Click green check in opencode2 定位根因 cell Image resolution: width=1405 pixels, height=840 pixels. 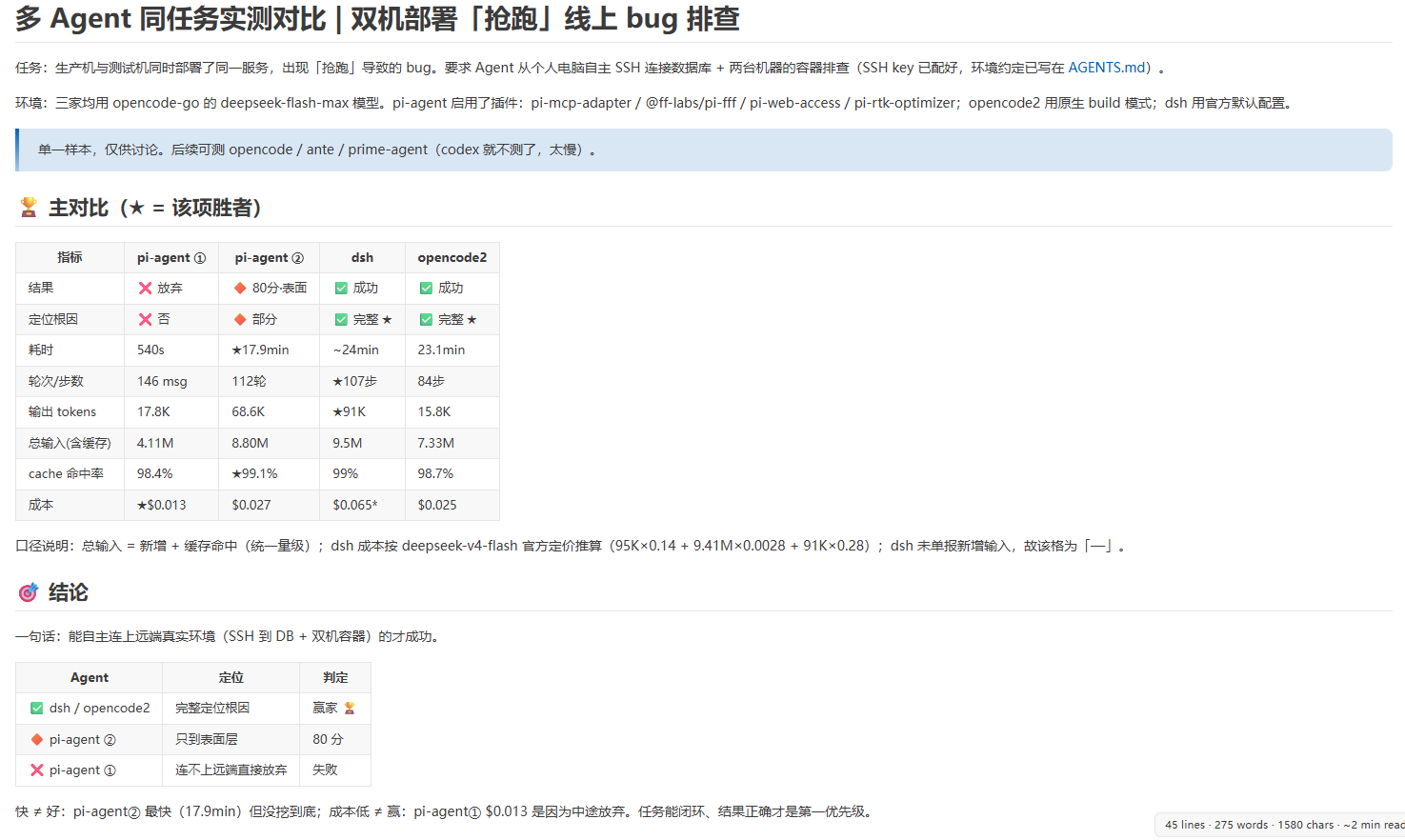426,319
